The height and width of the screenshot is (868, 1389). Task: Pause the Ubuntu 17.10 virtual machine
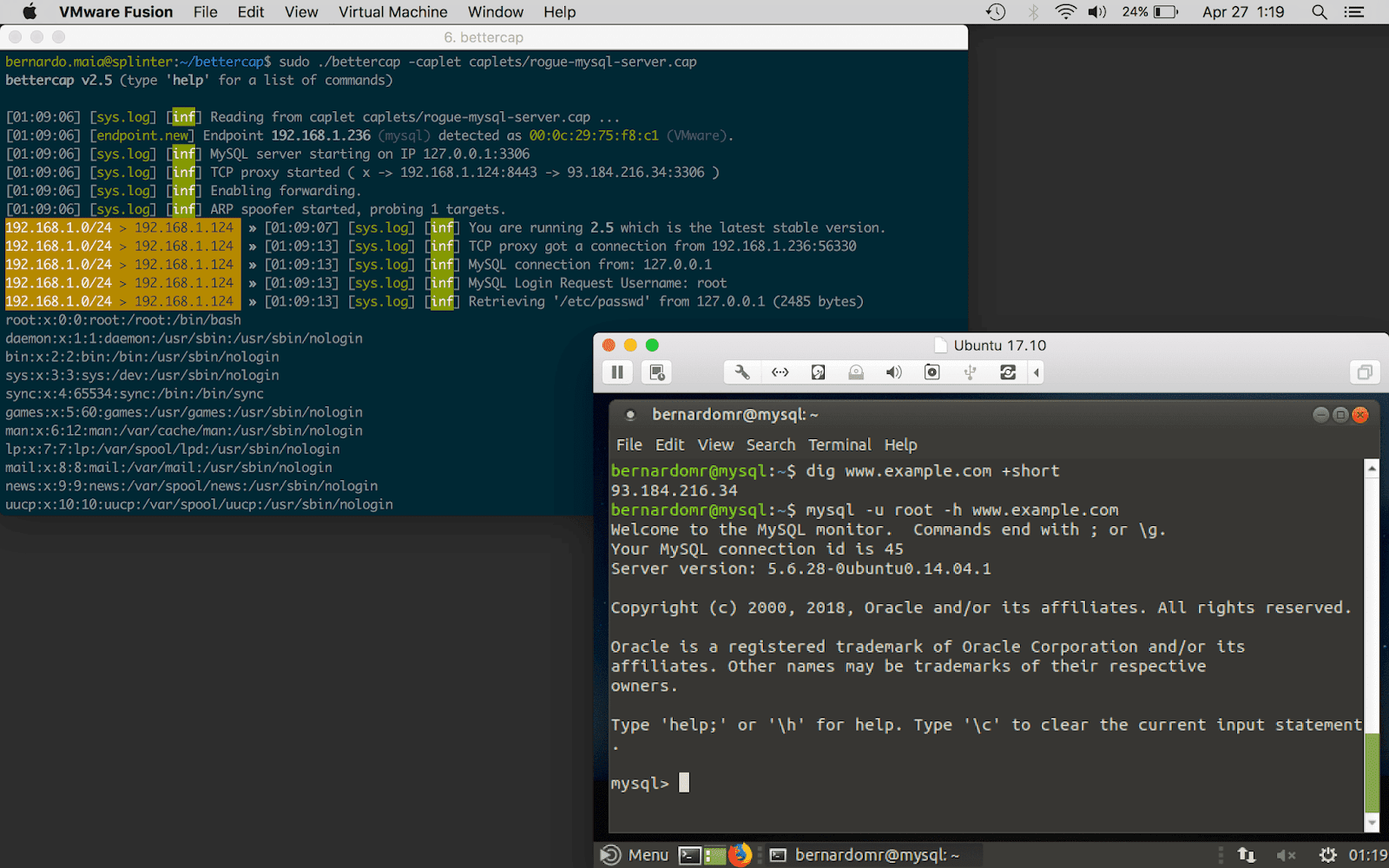click(617, 372)
